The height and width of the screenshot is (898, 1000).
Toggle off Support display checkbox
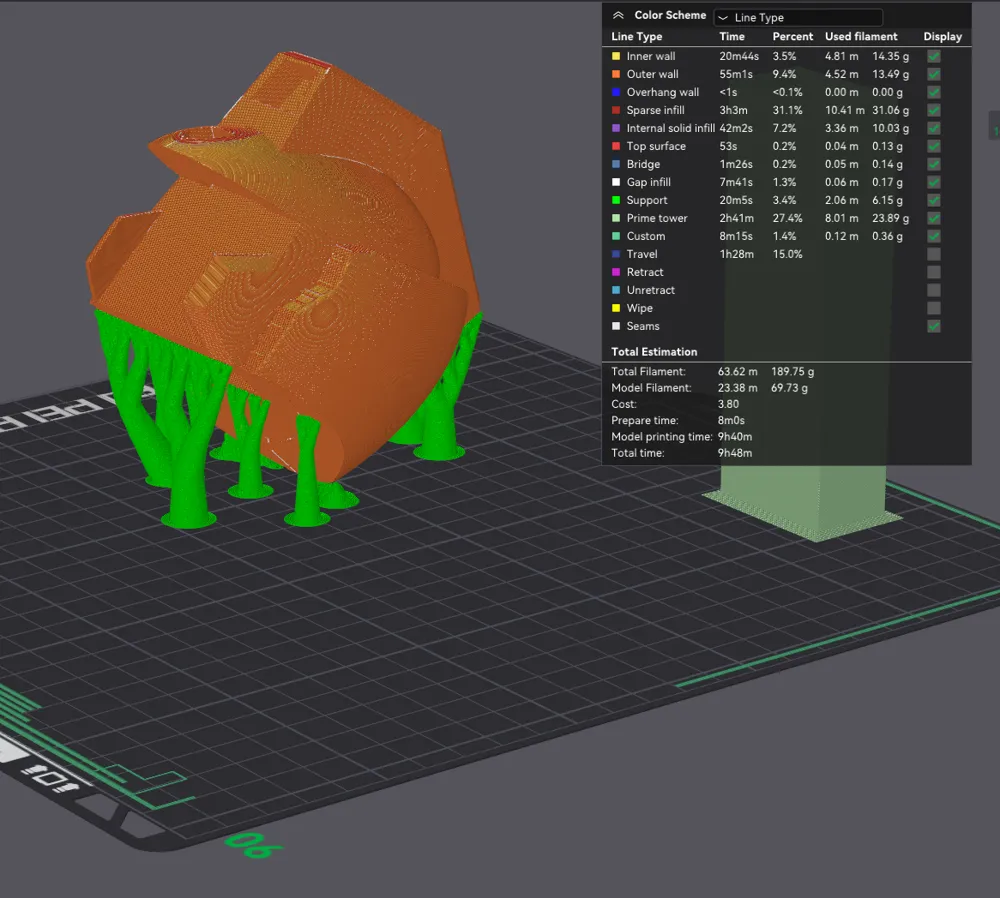click(933, 200)
